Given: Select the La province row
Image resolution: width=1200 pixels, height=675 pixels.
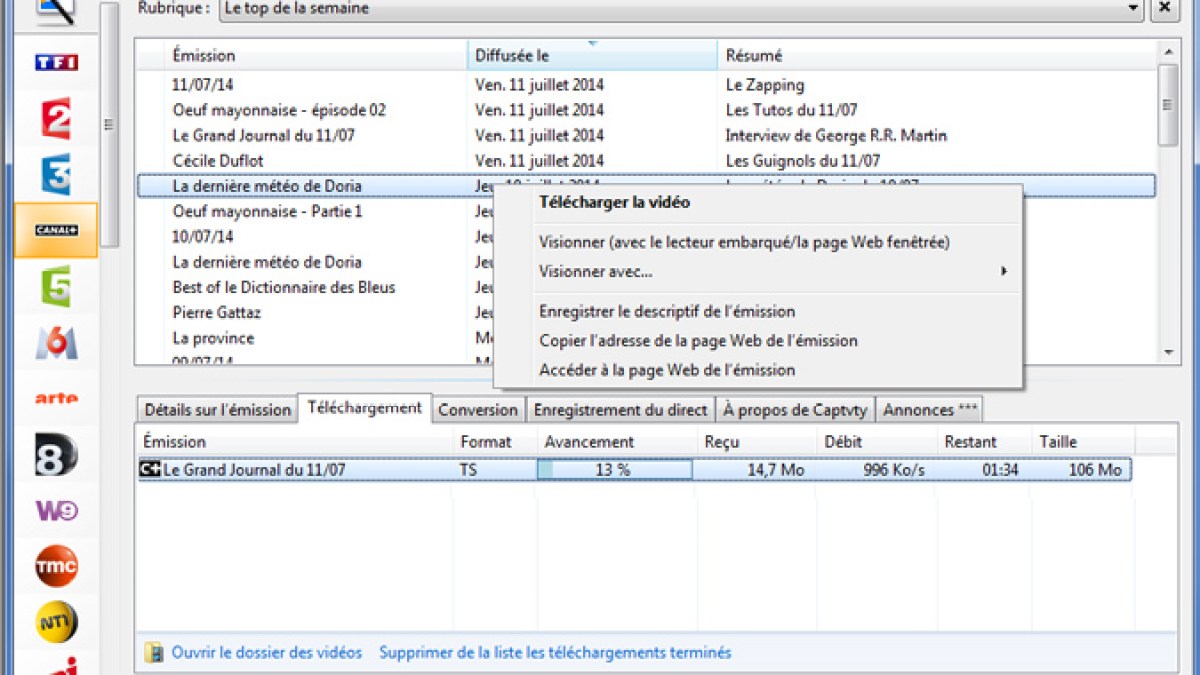Looking at the screenshot, I should click(x=315, y=338).
